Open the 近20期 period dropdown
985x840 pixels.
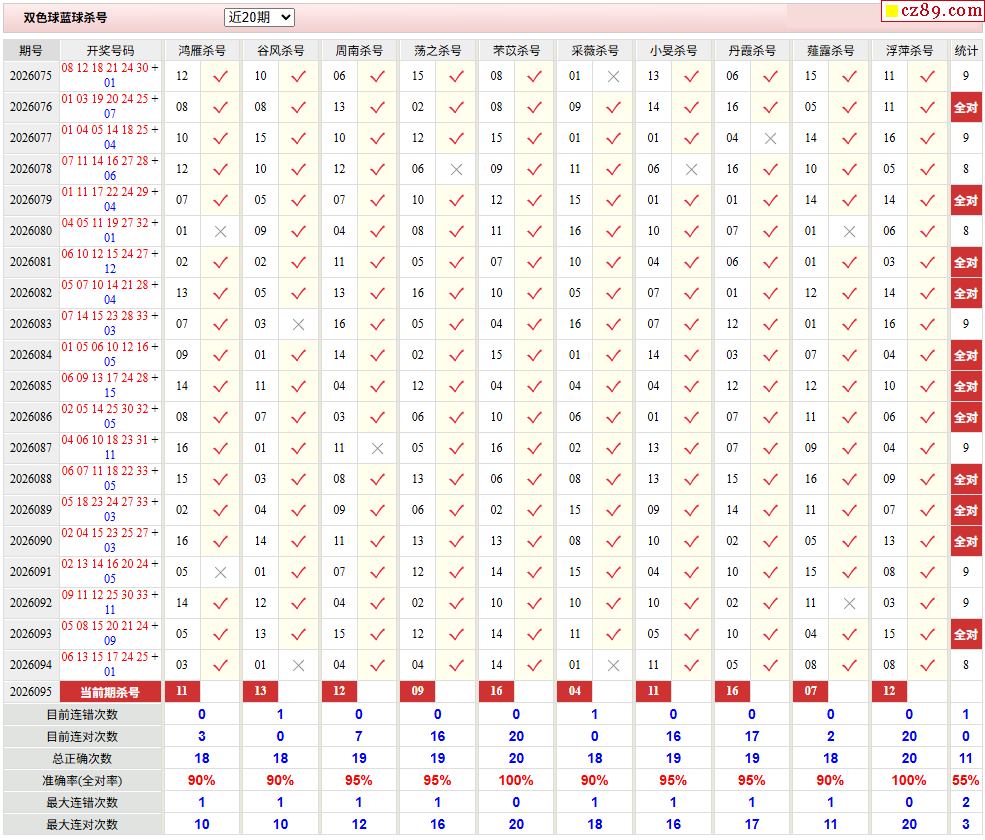tap(259, 18)
